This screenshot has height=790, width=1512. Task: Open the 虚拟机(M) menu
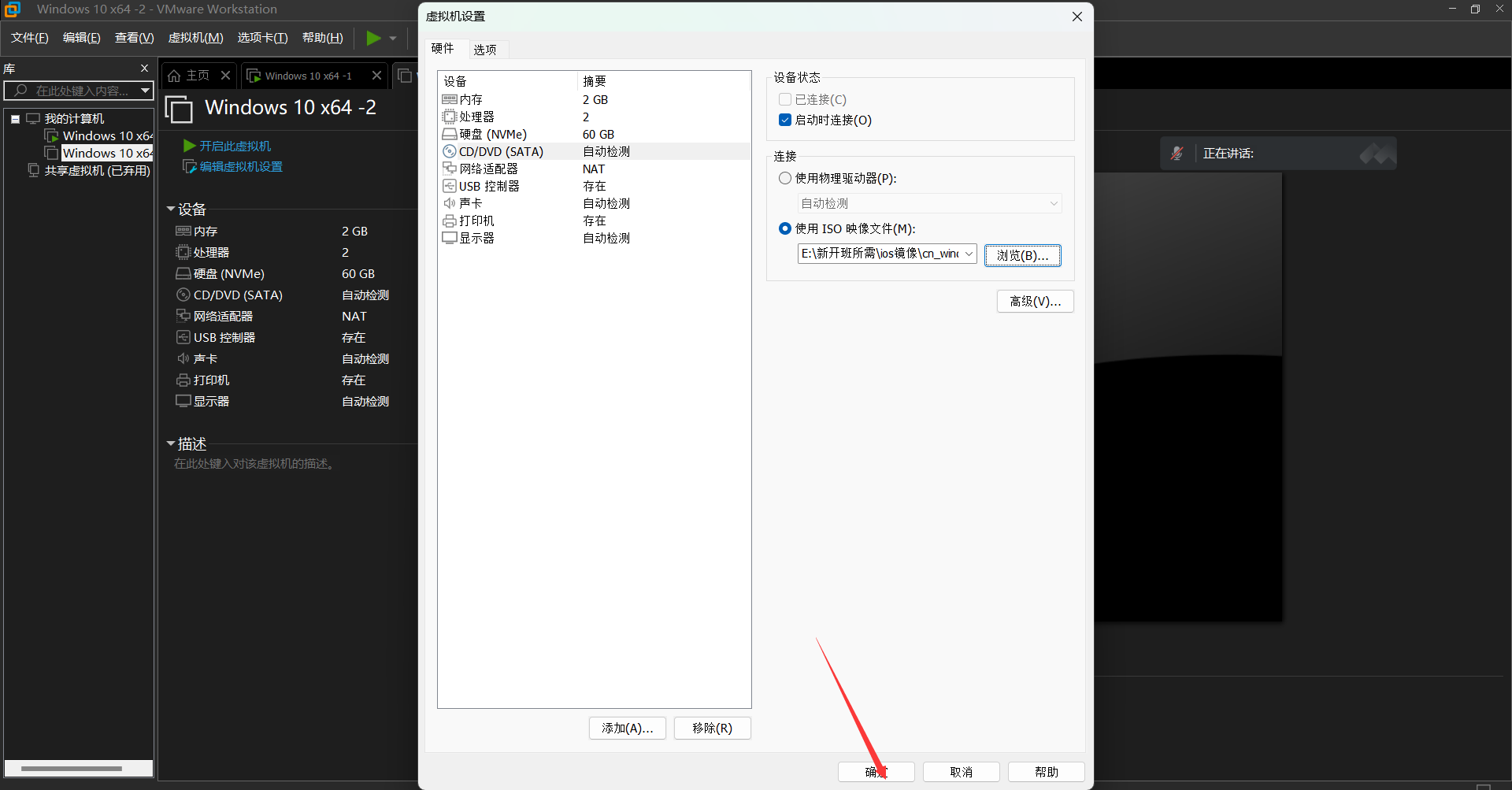click(196, 38)
